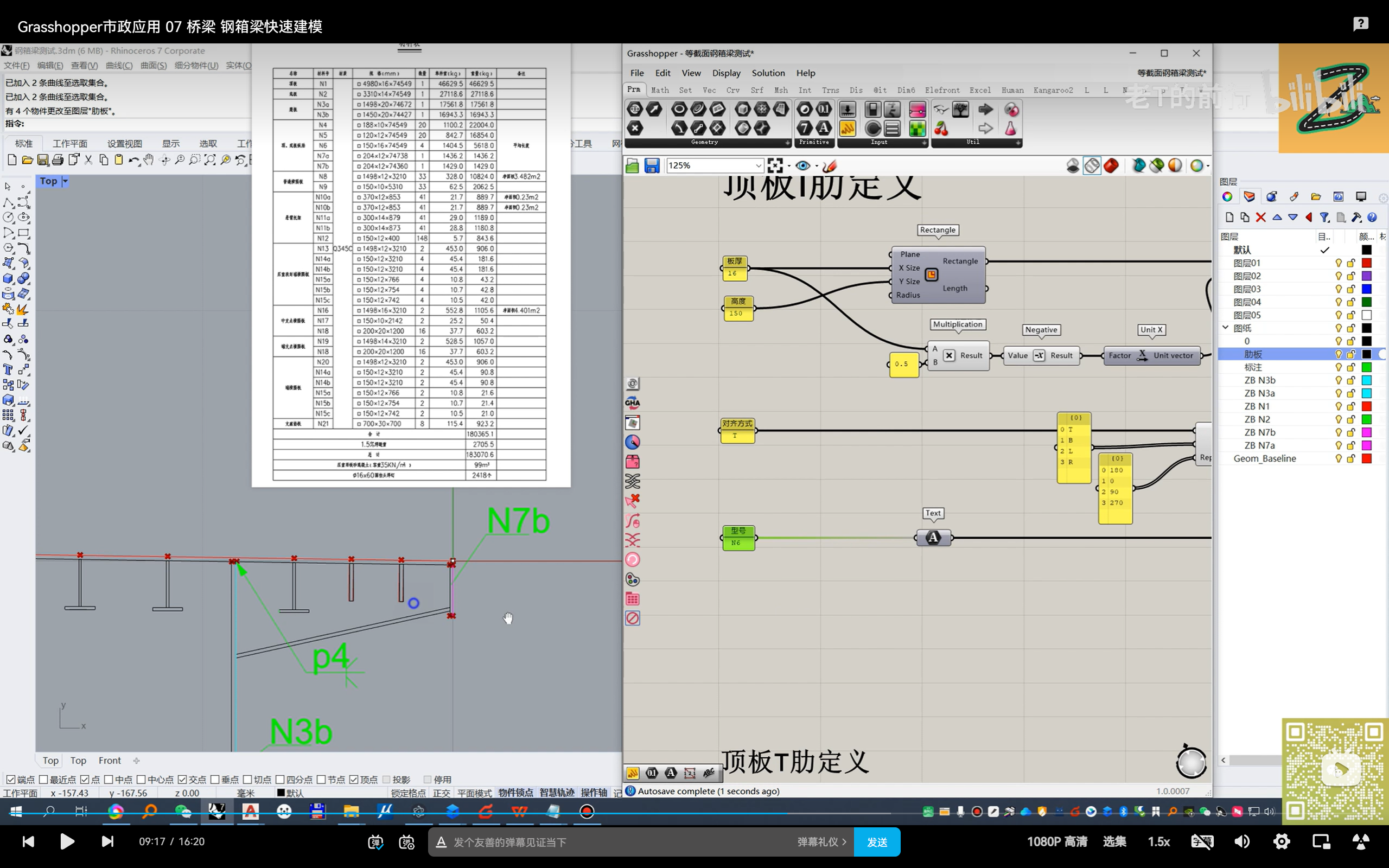
Task: Toggle the 端点 osnap checkbox
Action: [x=10, y=779]
